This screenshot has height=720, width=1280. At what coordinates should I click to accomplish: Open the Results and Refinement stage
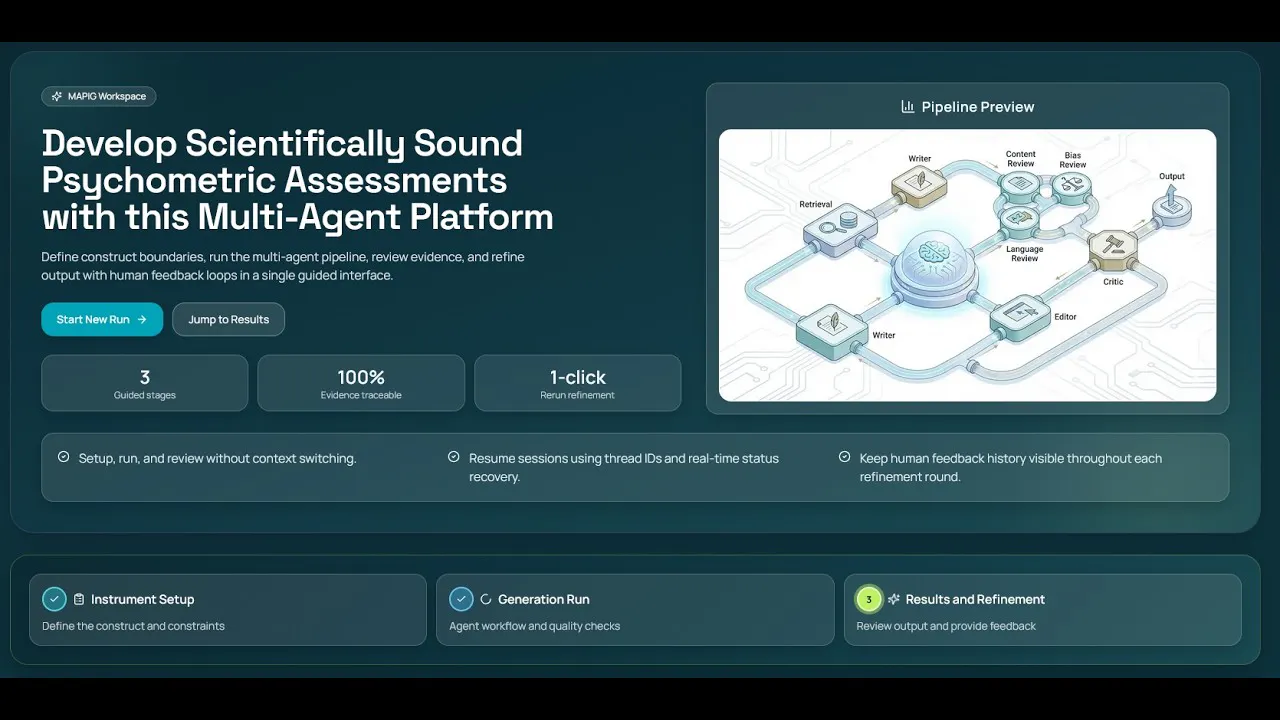pyautogui.click(x=1043, y=610)
